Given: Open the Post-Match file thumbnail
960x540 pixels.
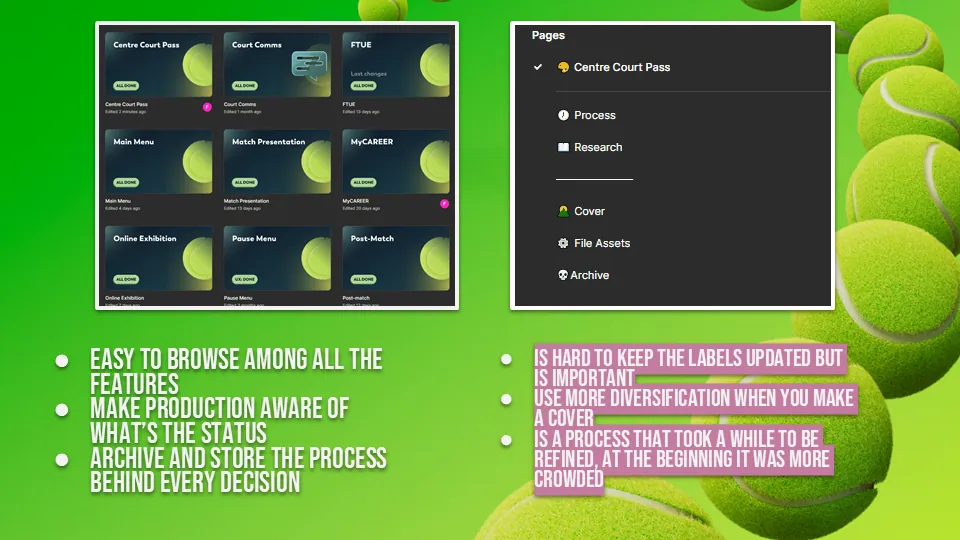Looking at the screenshot, I should click(x=396, y=258).
